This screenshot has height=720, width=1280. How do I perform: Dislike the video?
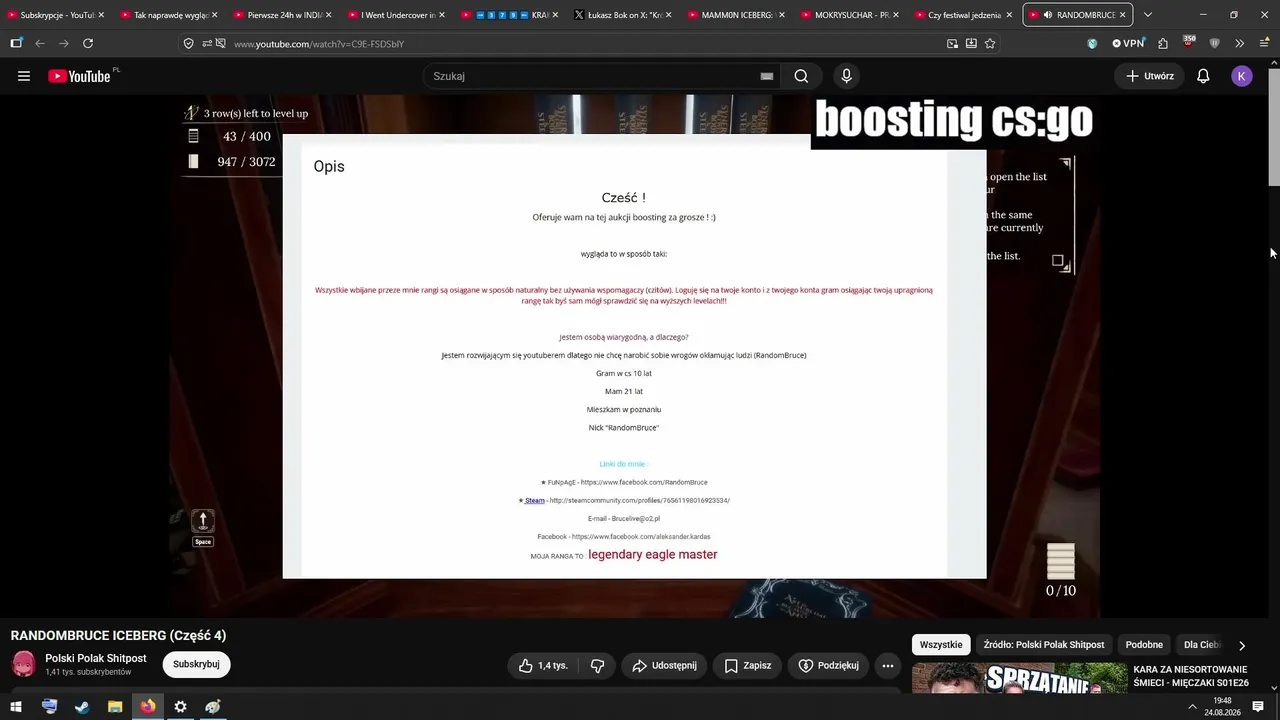[x=598, y=666]
